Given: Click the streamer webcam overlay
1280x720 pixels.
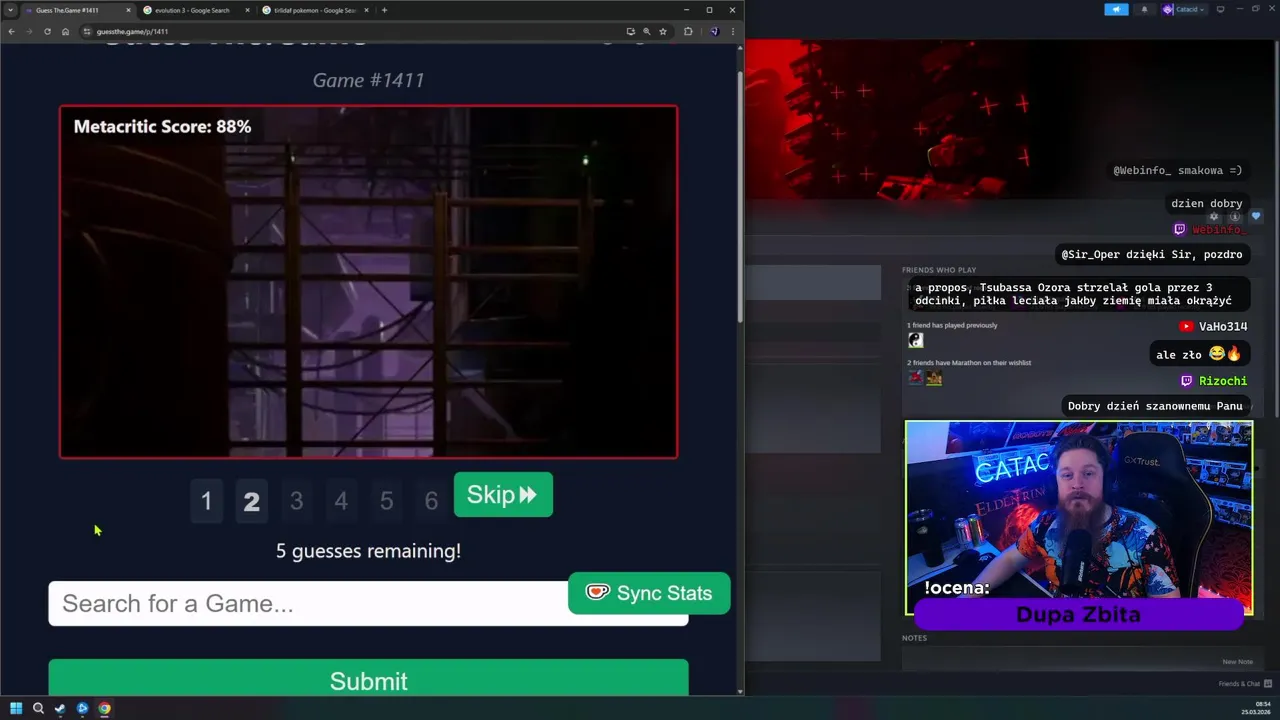Looking at the screenshot, I should 1079,518.
